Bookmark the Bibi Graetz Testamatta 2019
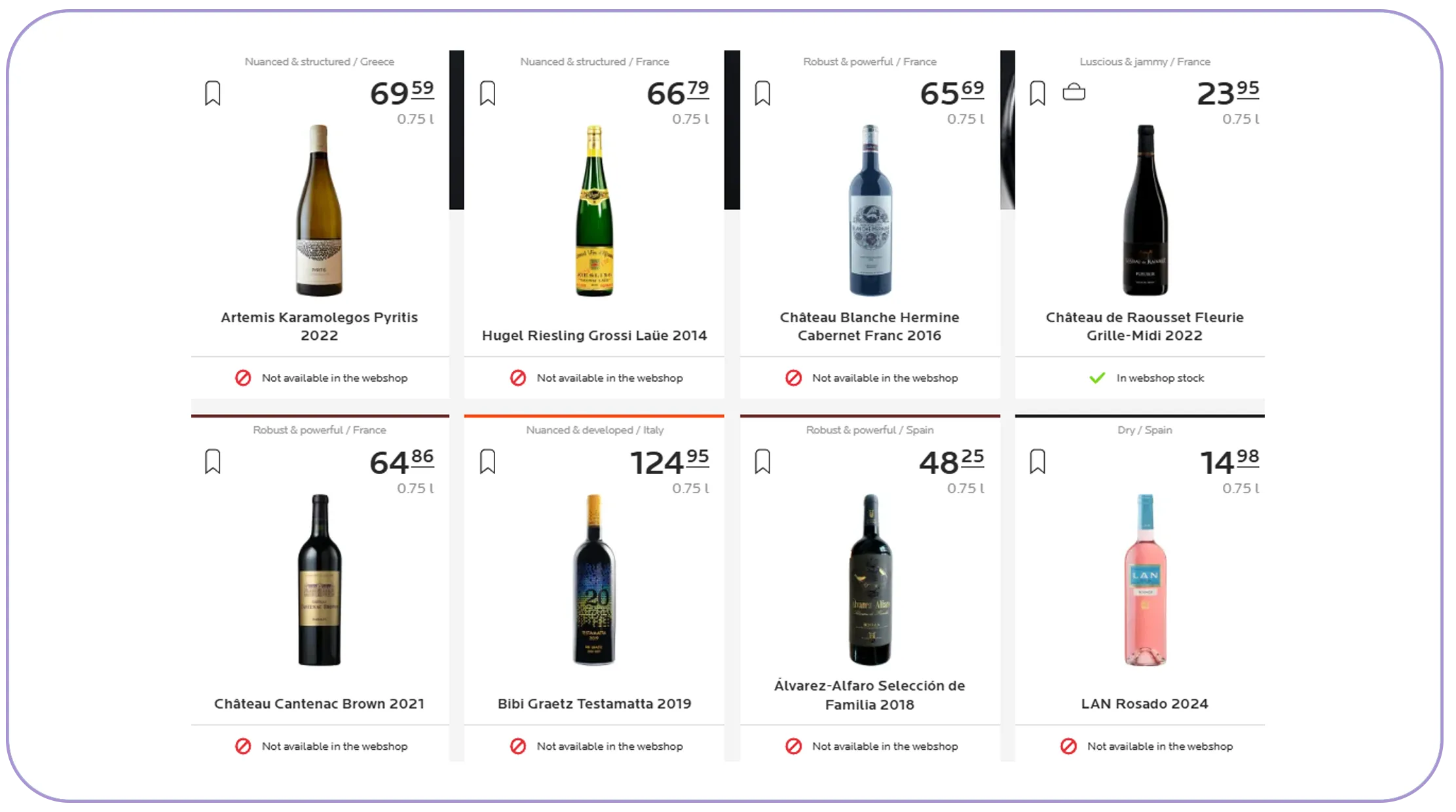 click(x=487, y=462)
